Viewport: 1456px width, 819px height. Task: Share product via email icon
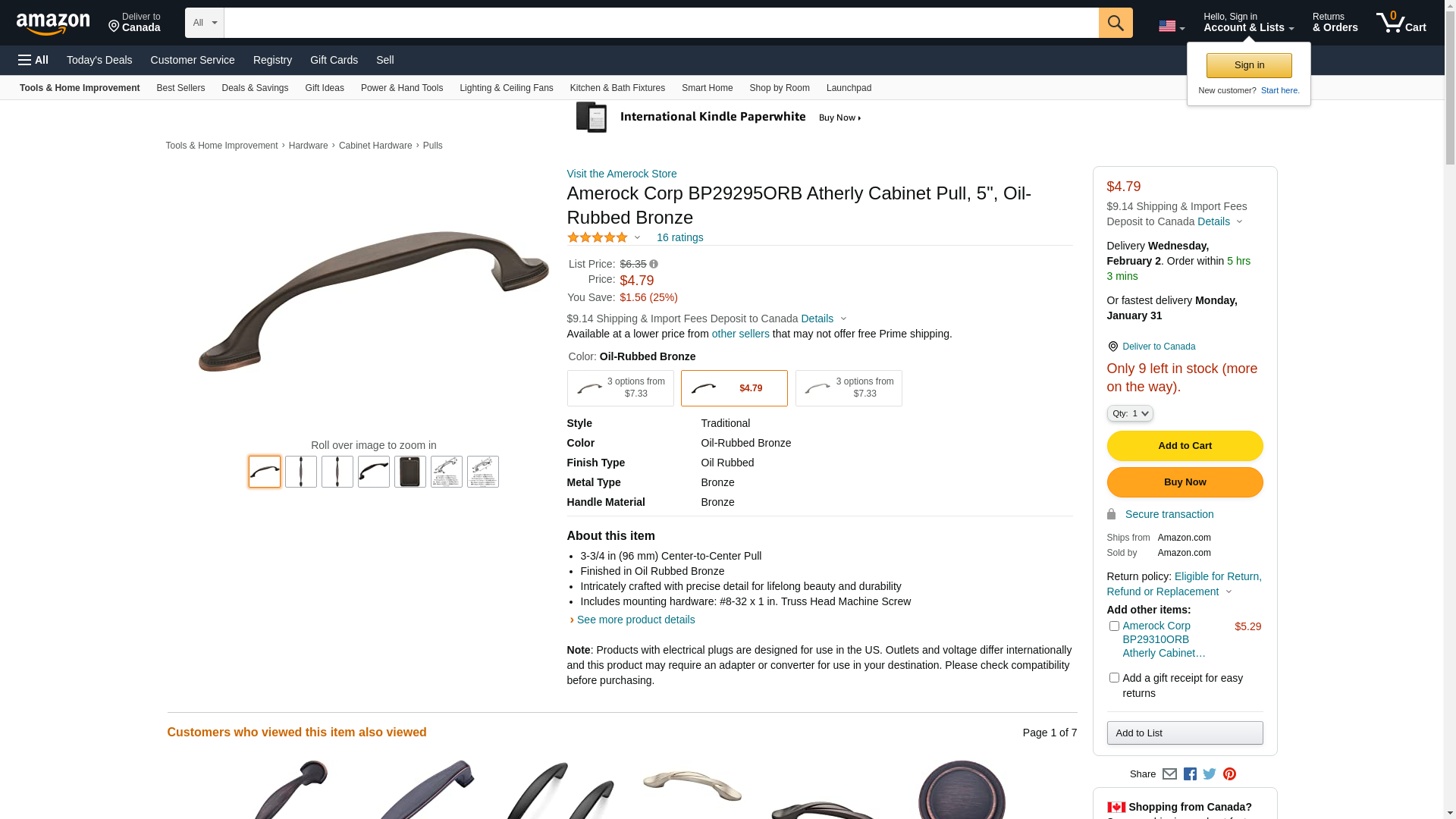click(1169, 774)
